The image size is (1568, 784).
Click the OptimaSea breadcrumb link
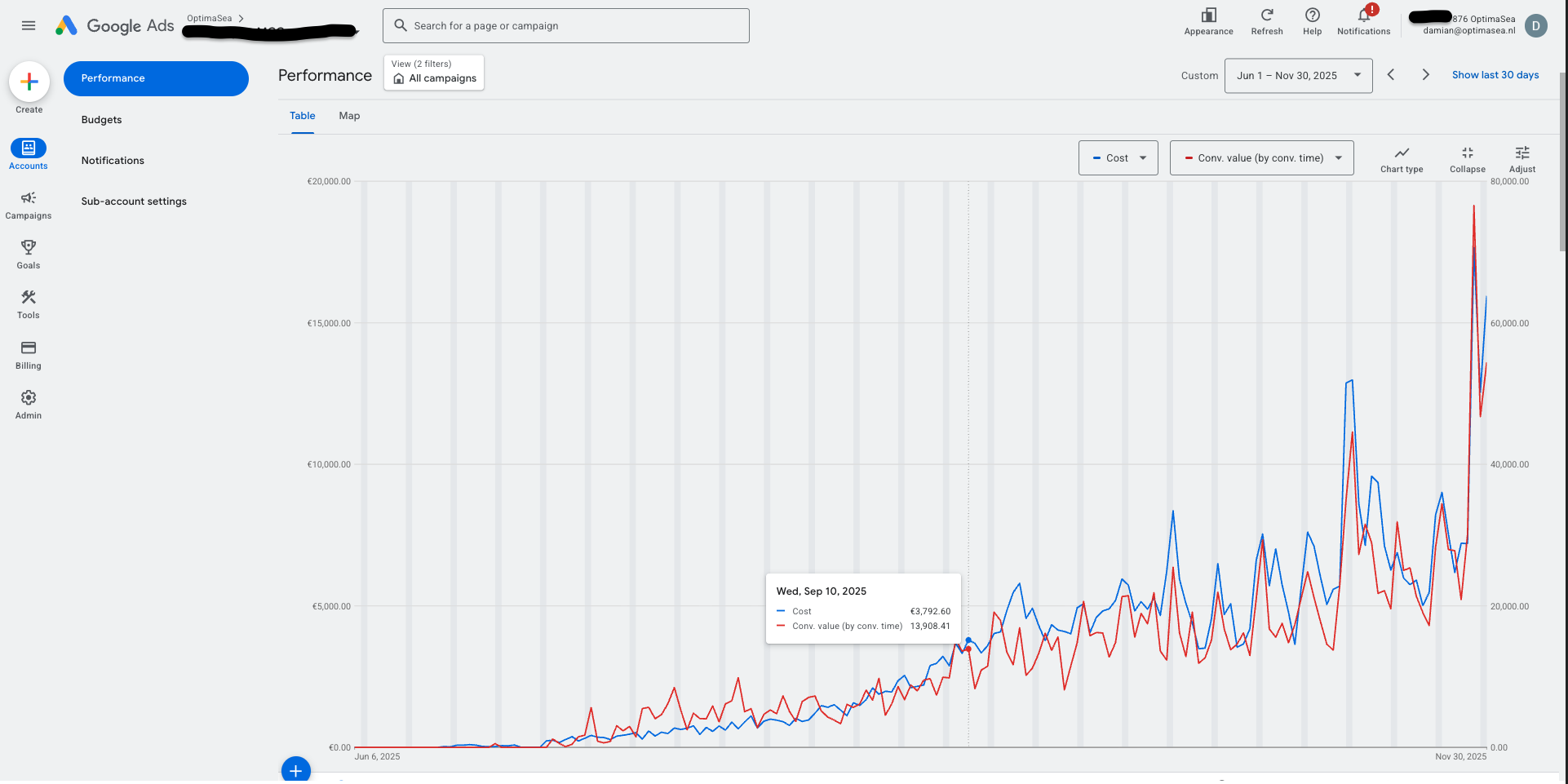209,18
